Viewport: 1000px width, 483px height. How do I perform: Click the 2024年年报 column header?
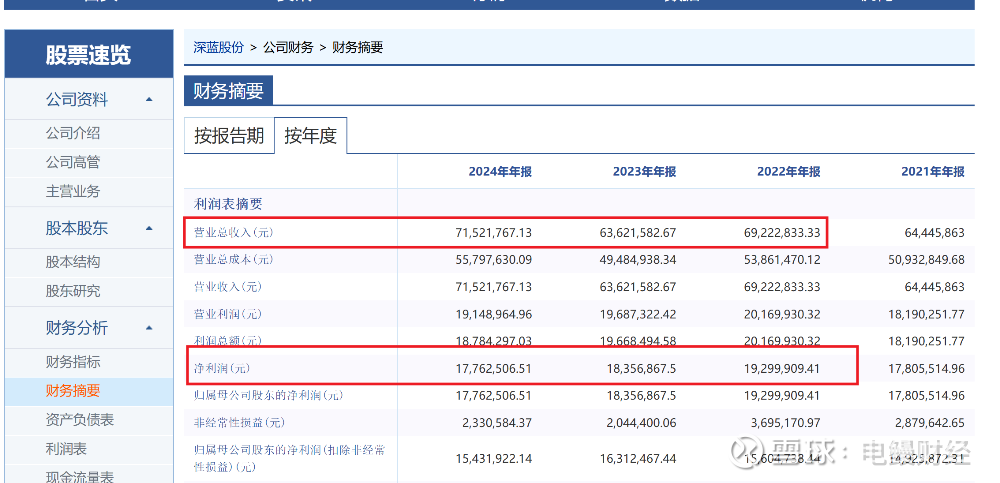(x=500, y=172)
